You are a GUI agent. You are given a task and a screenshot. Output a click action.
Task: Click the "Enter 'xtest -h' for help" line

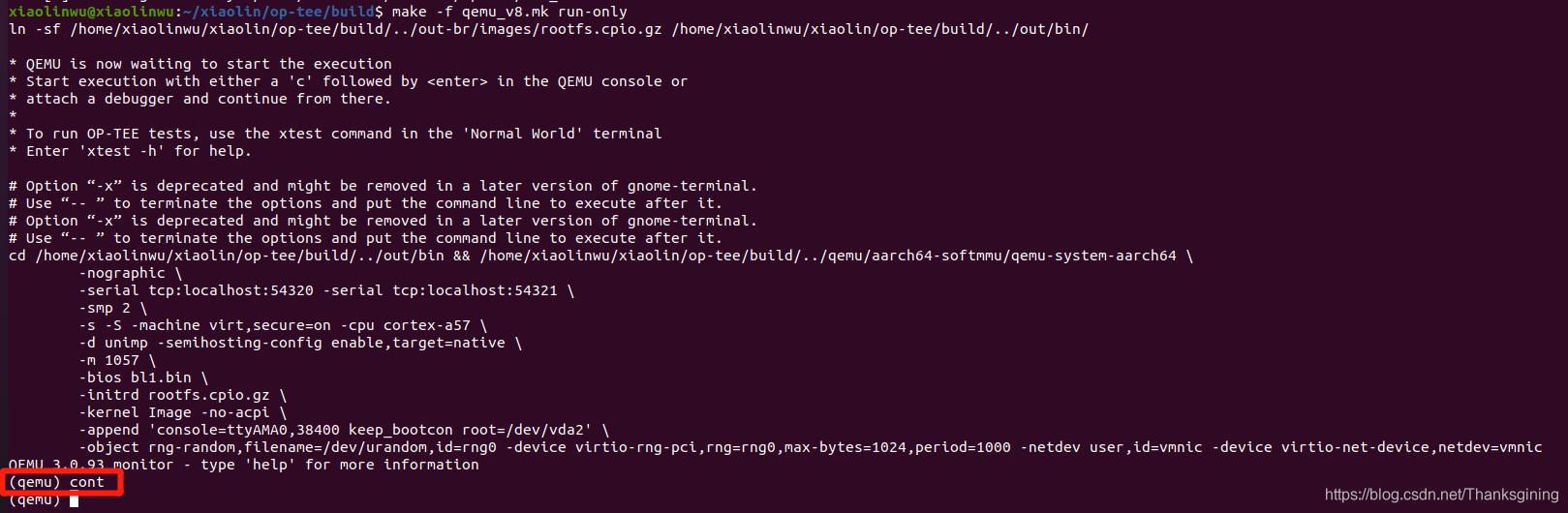coord(130,151)
